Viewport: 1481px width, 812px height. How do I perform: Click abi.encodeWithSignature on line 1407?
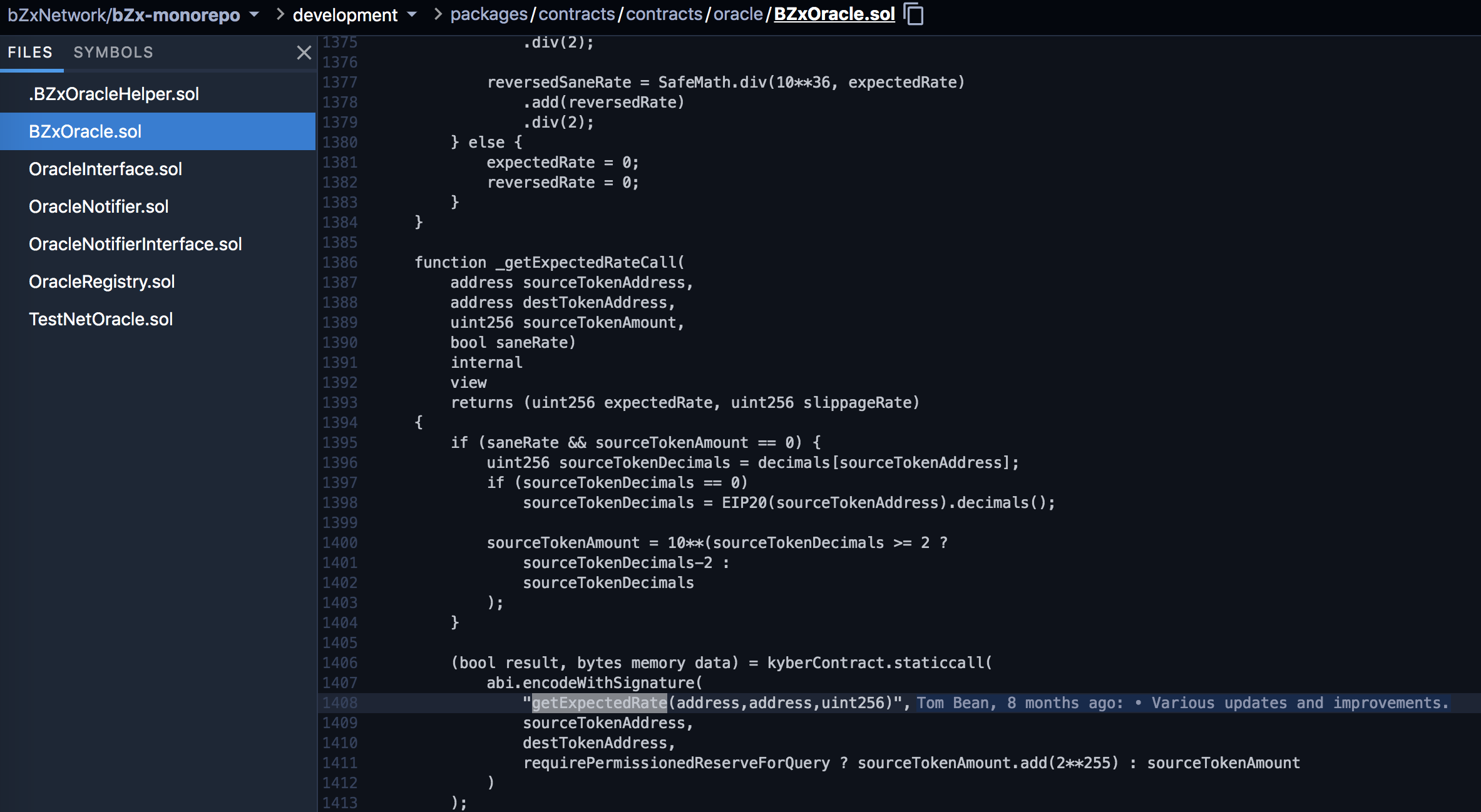tap(590, 683)
